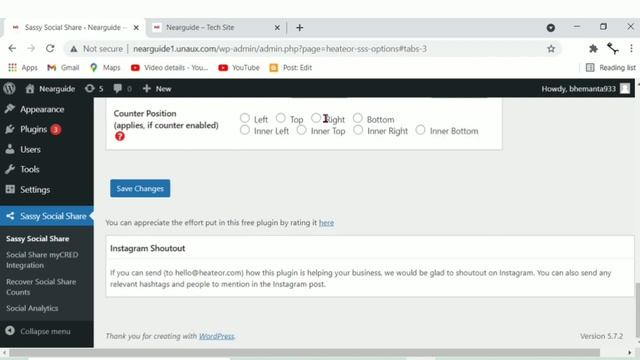Select the Bottom counter position radio
Image resolution: width=640 pixels, height=360 pixels.
[358, 118]
